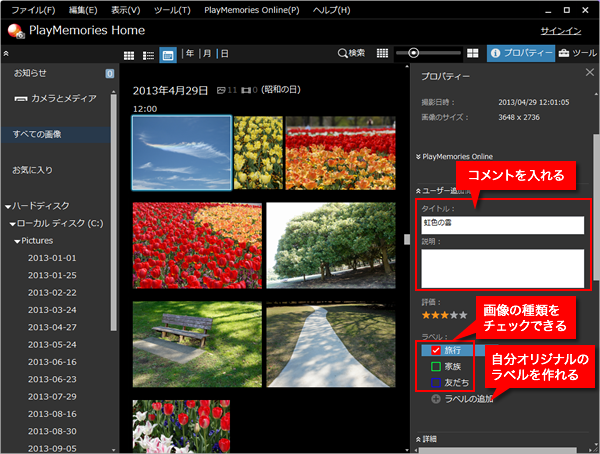This screenshot has height=454, width=600.
Task: Expand the PlayMemories Online section
Action: point(418,157)
